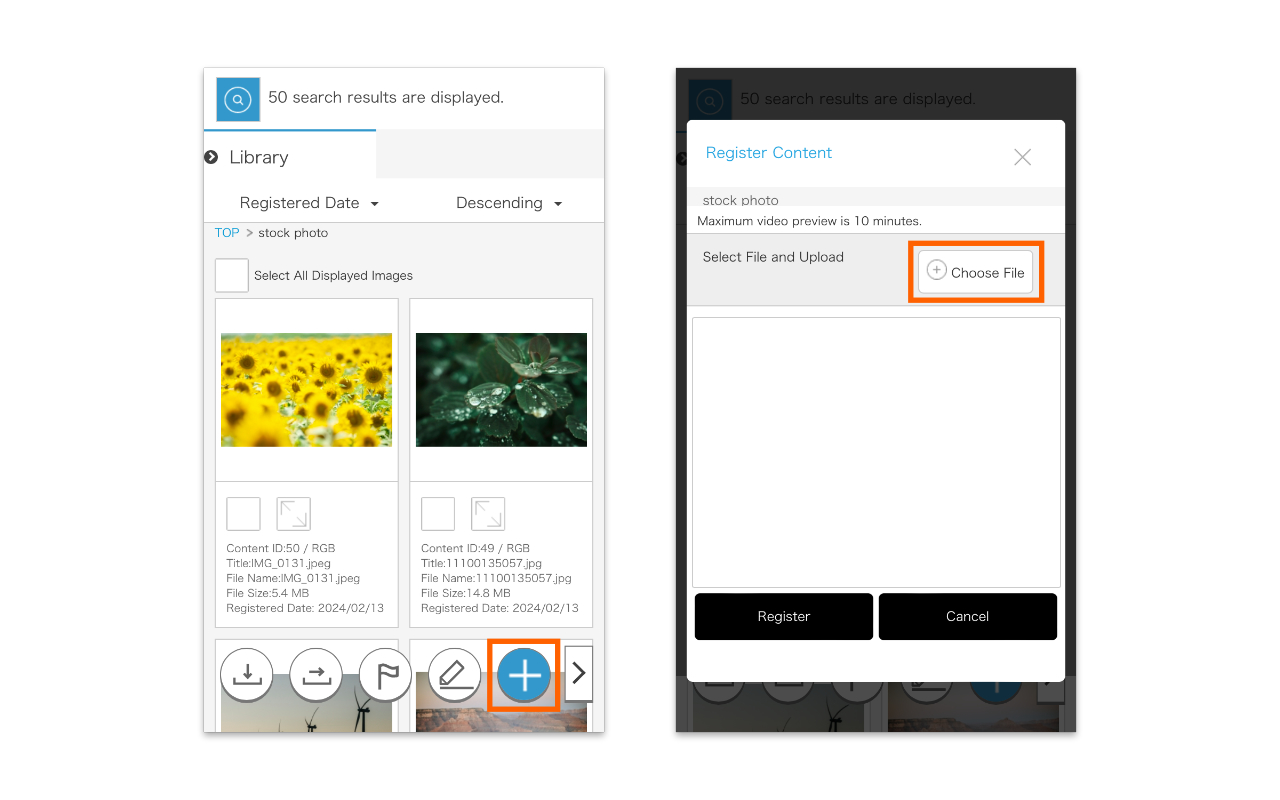Go to TOP breadcrumb link
Image resolution: width=1280 pixels, height=800 pixels.
point(227,233)
